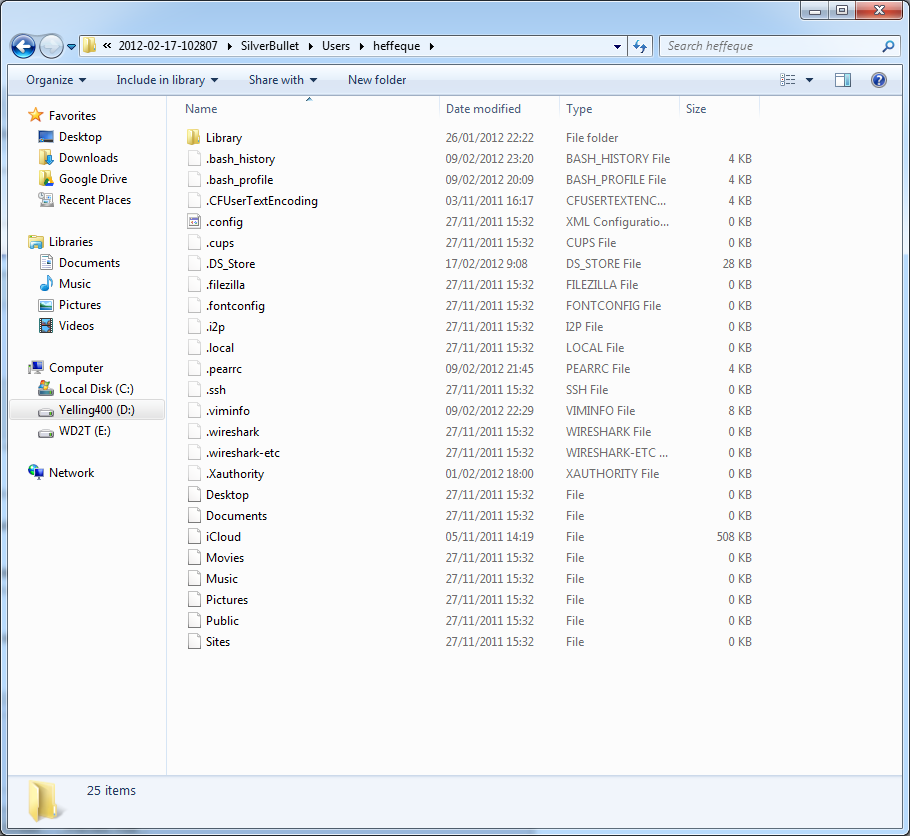Select the Sites file in list
910x836 pixels.
point(218,642)
